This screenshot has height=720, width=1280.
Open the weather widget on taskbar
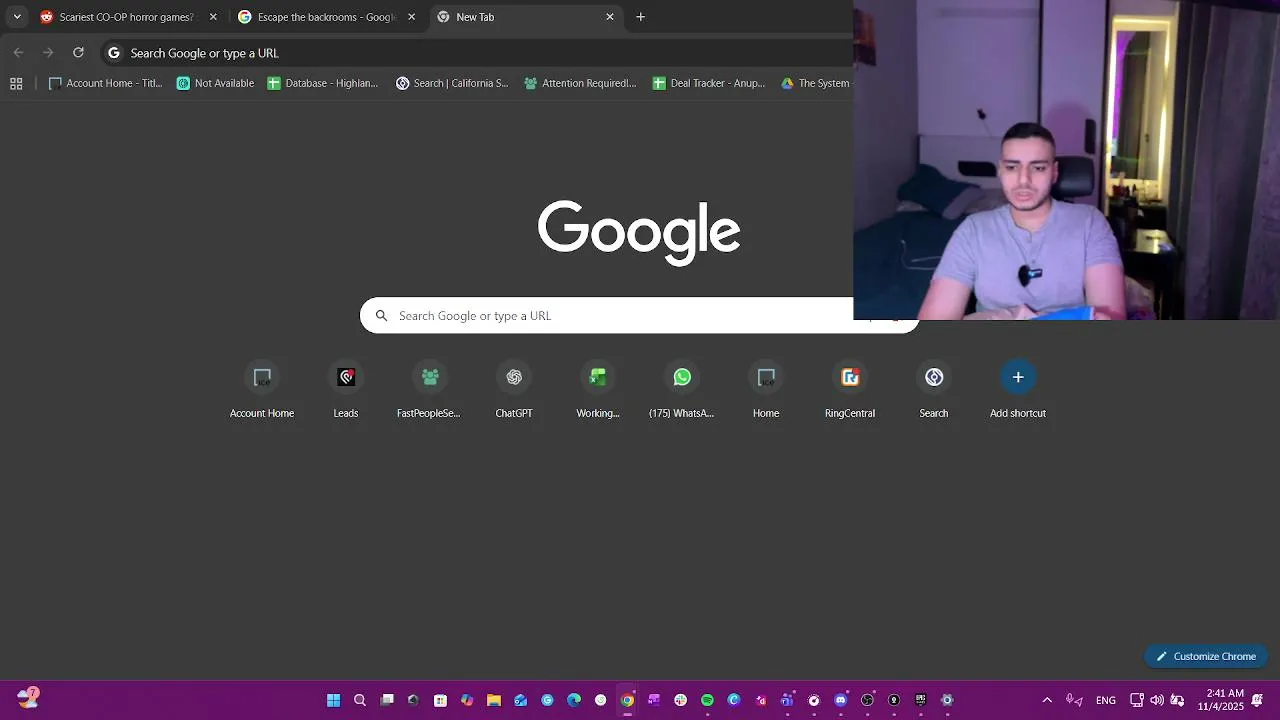tap(28, 698)
